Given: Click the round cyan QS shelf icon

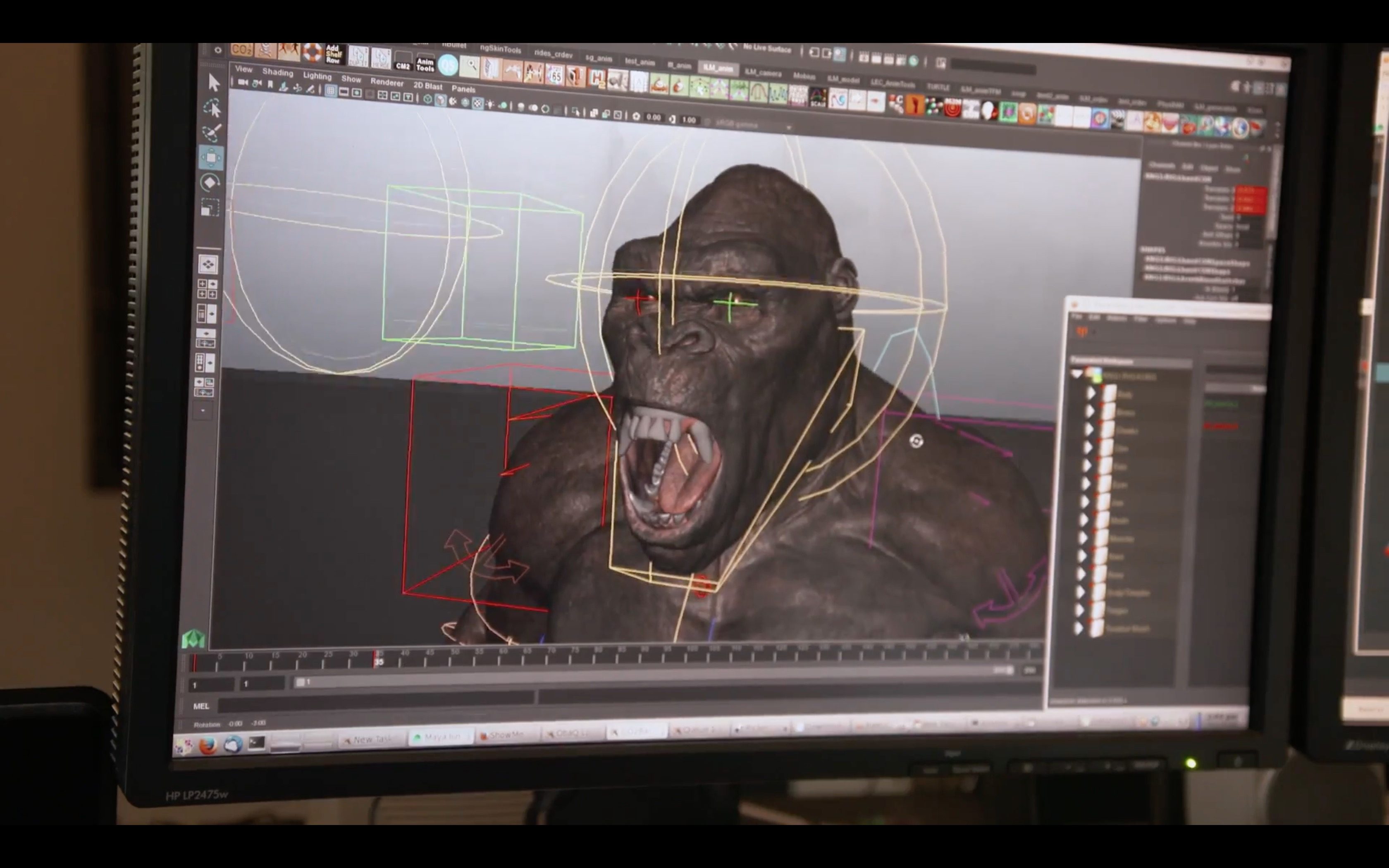Looking at the screenshot, I should coord(448,65).
